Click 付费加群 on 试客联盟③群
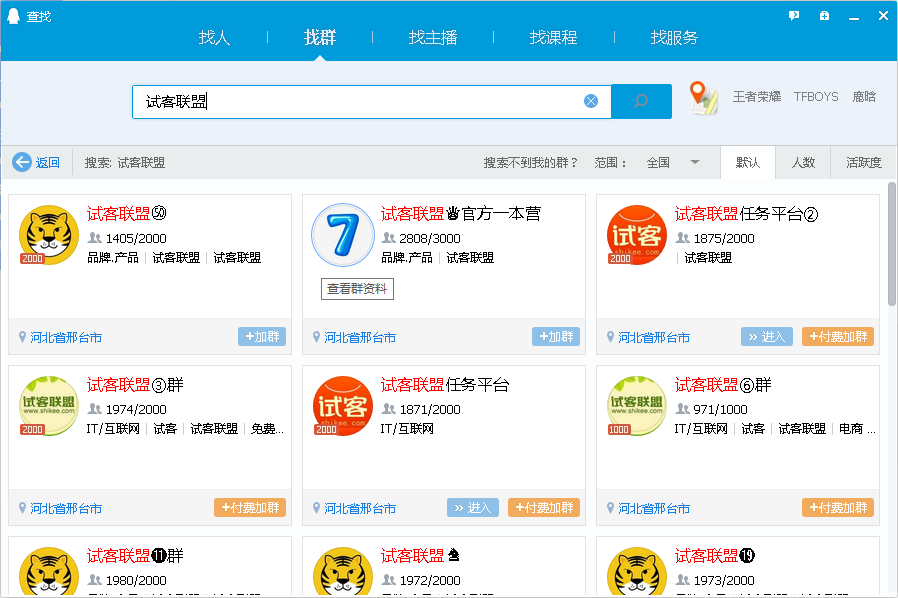This screenshot has width=898, height=598. [x=250, y=508]
